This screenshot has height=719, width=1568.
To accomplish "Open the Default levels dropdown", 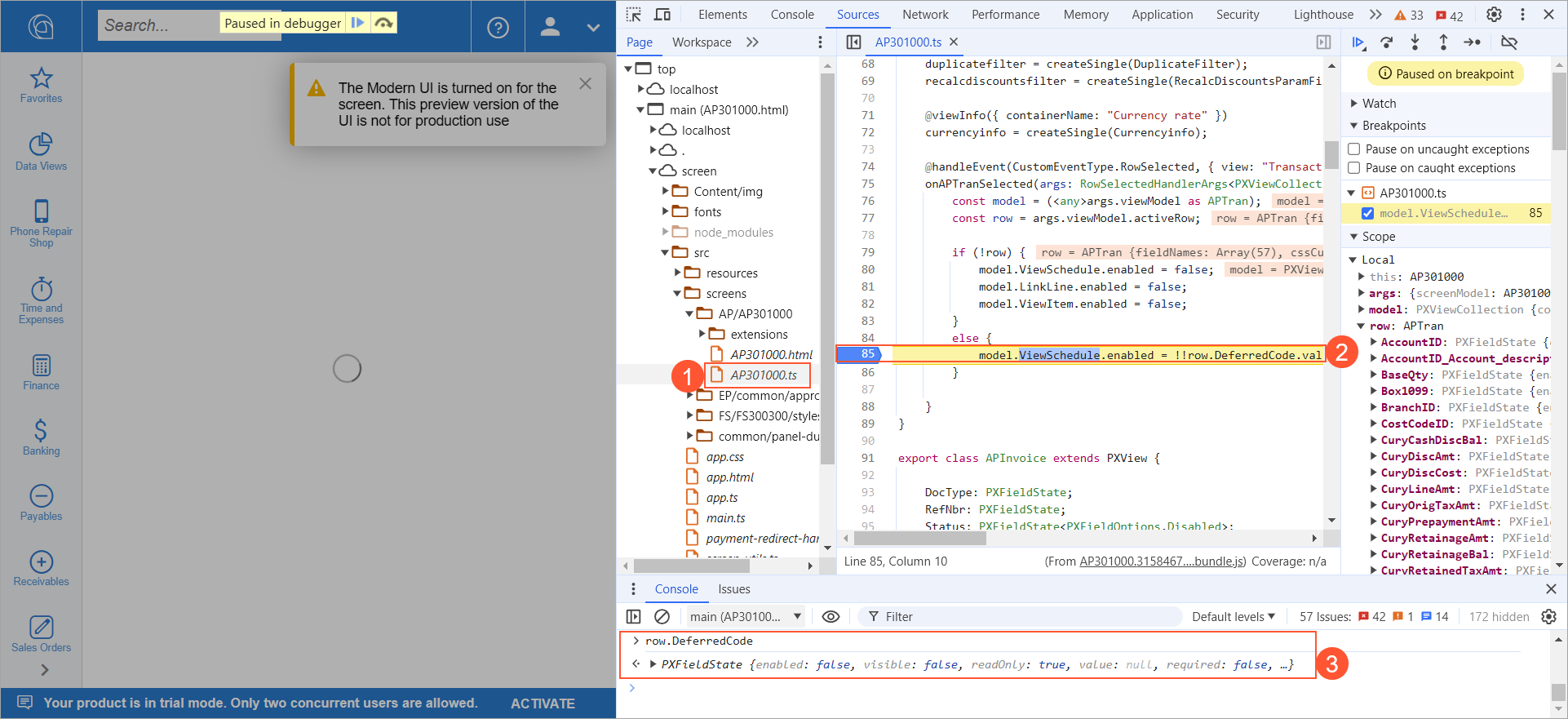I will (x=1233, y=617).
